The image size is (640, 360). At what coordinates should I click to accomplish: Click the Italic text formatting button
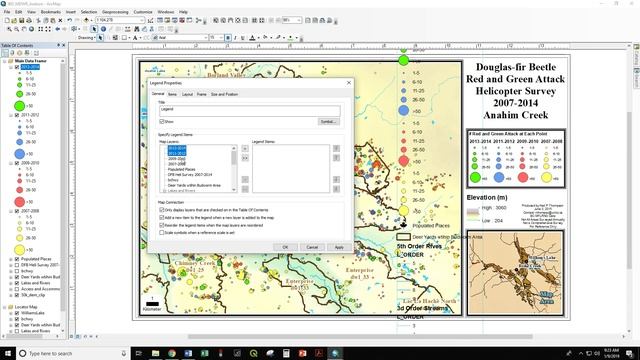point(235,38)
